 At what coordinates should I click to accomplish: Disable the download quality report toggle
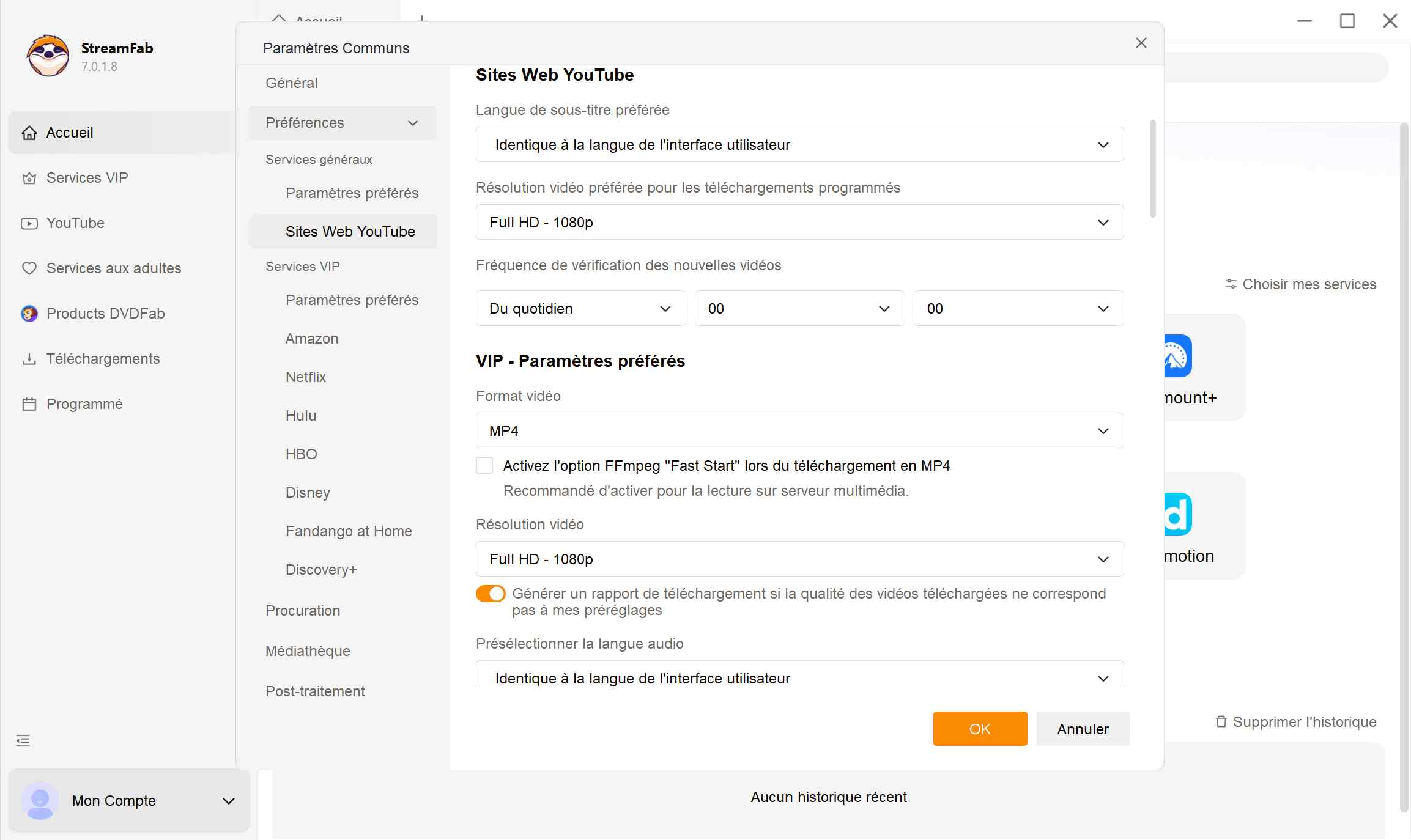(x=490, y=593)
